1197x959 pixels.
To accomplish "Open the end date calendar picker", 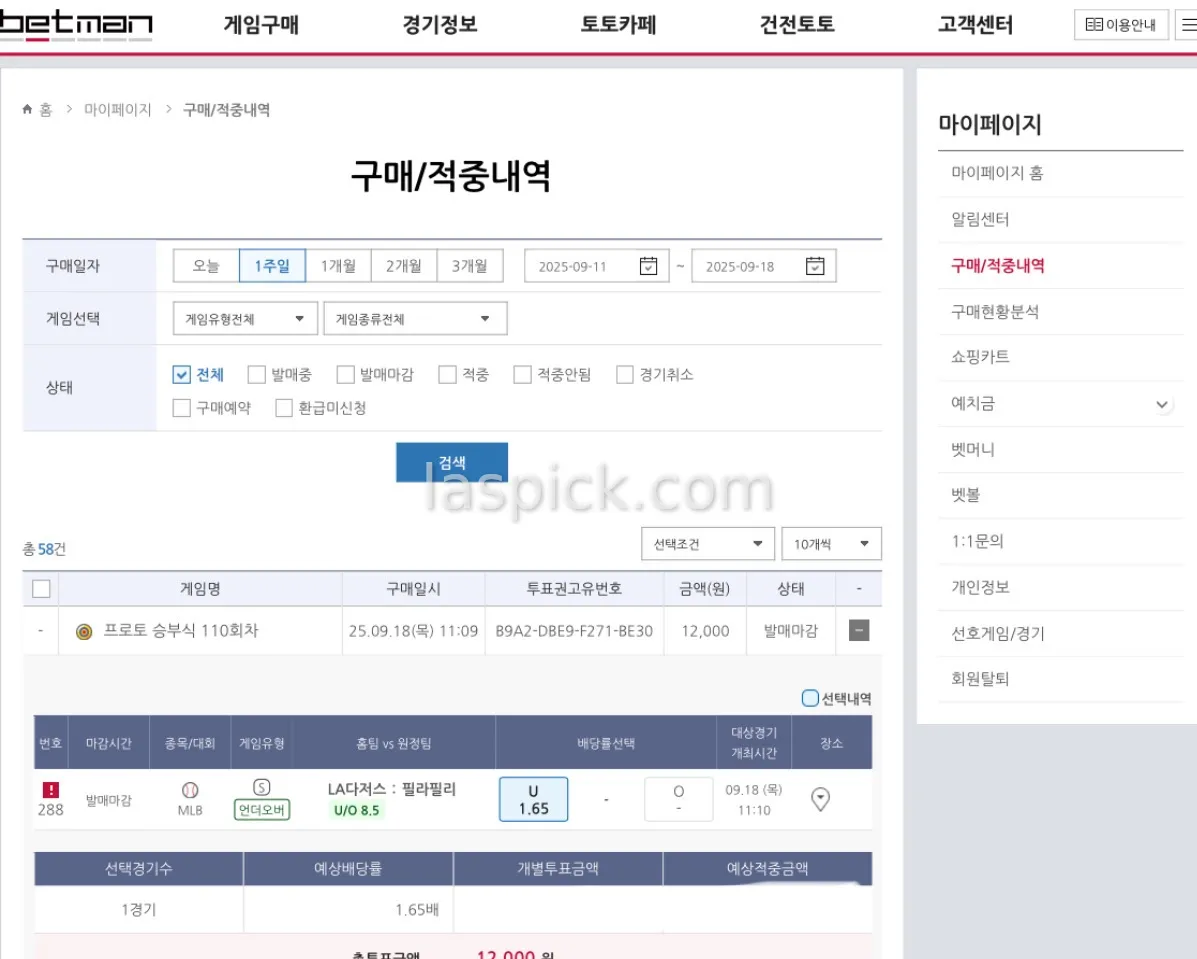I will click(x=815, y=266).
